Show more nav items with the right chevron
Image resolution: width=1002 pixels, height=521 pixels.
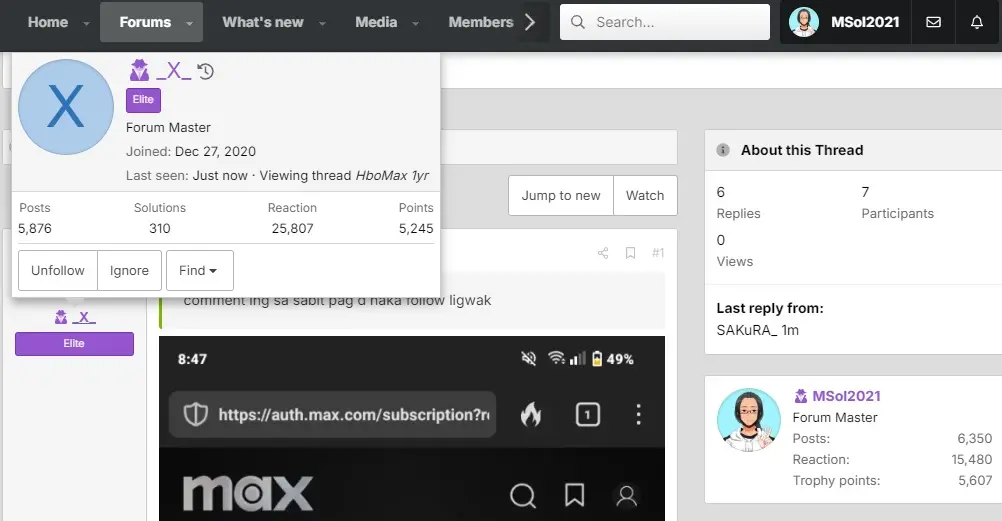[530, 22]
